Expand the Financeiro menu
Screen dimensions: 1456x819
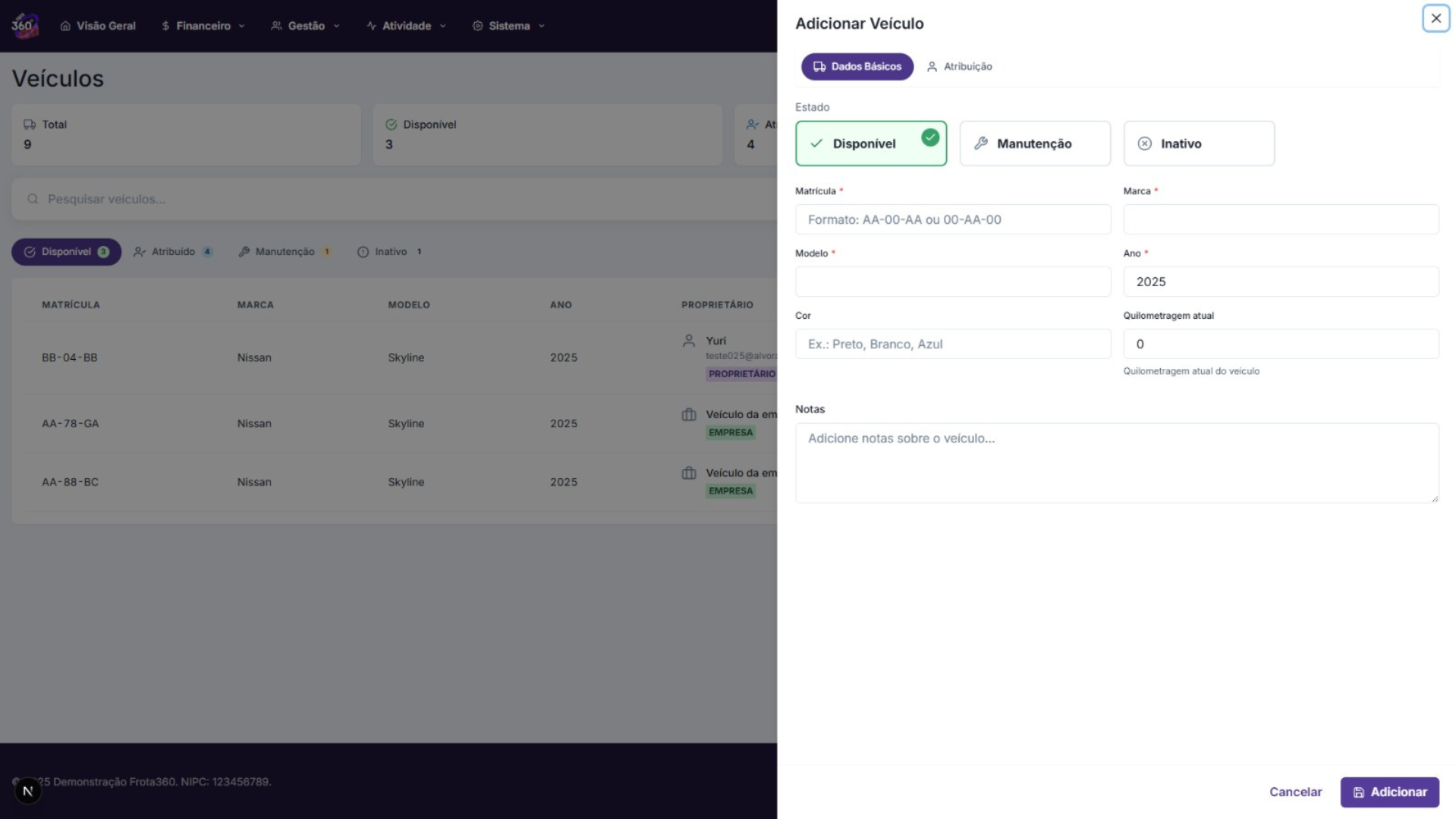(x=203, y=26)
